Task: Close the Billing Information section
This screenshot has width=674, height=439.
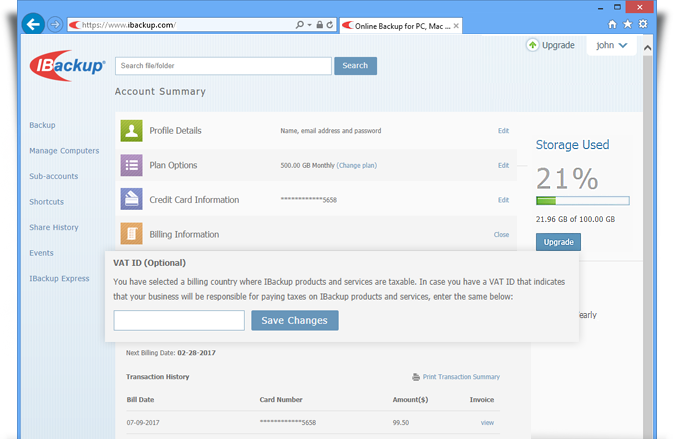Action: pos(501,234)
